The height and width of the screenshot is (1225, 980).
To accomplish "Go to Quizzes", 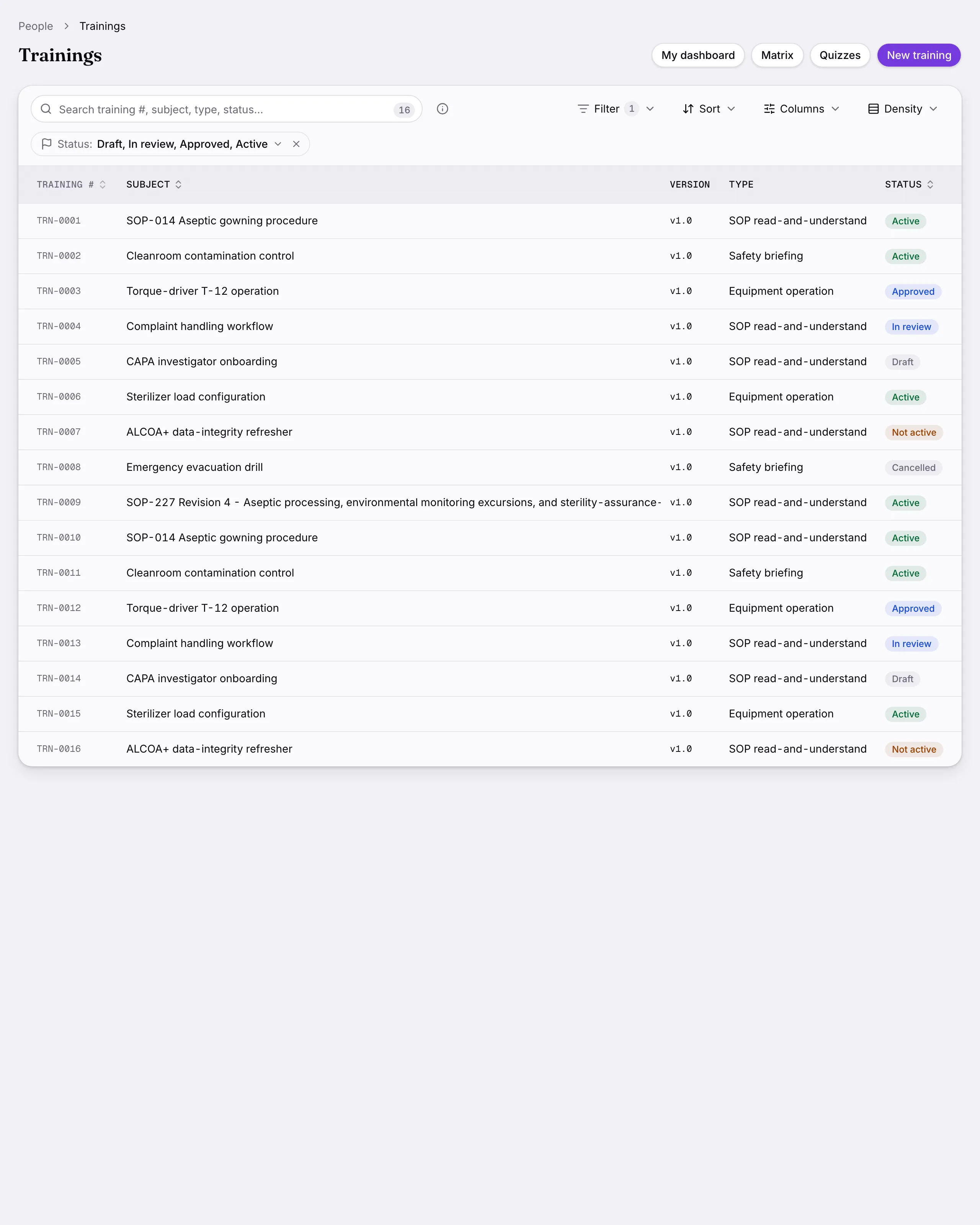I will click(840, 55).
